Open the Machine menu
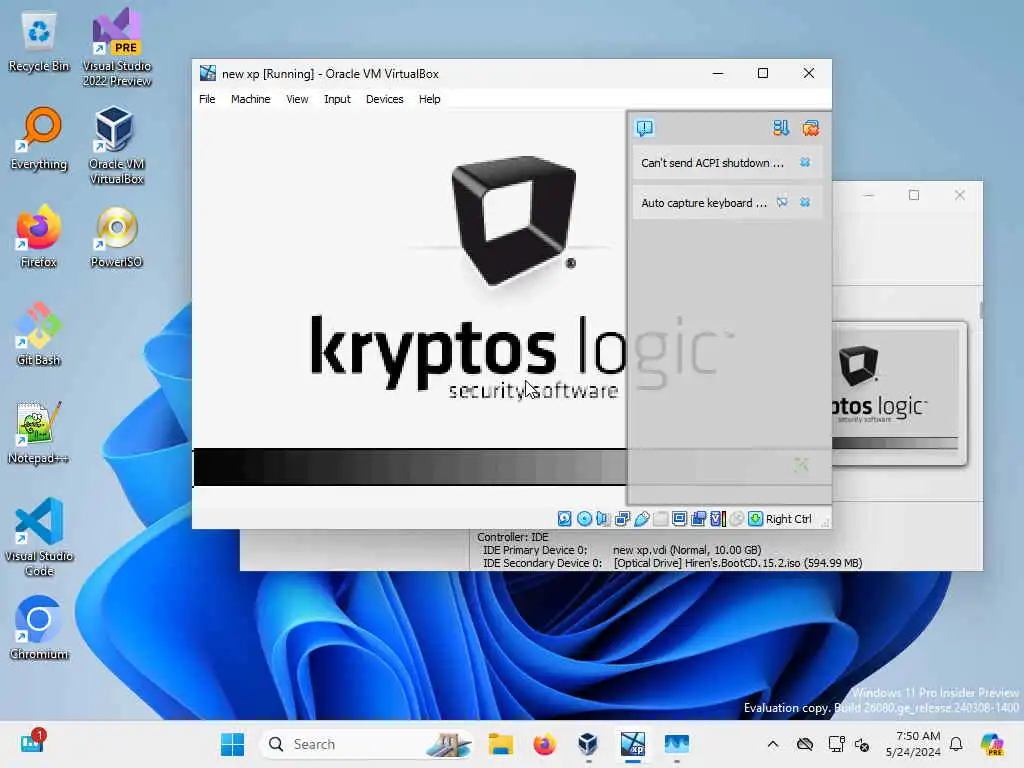The height and width of the screenshot is (768, 1024). pyautogui.click(x=250, y=99)
